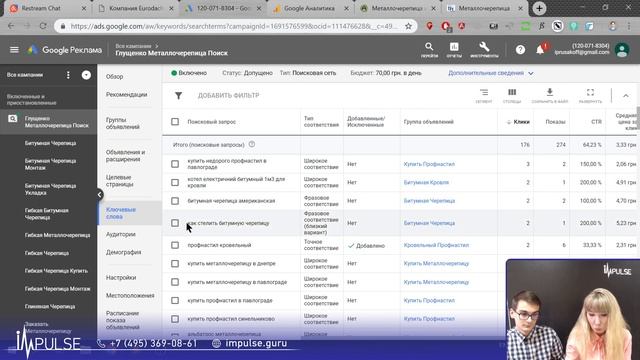Go back in browser
This screenshot has height=360, width=640.
(11, 26)
